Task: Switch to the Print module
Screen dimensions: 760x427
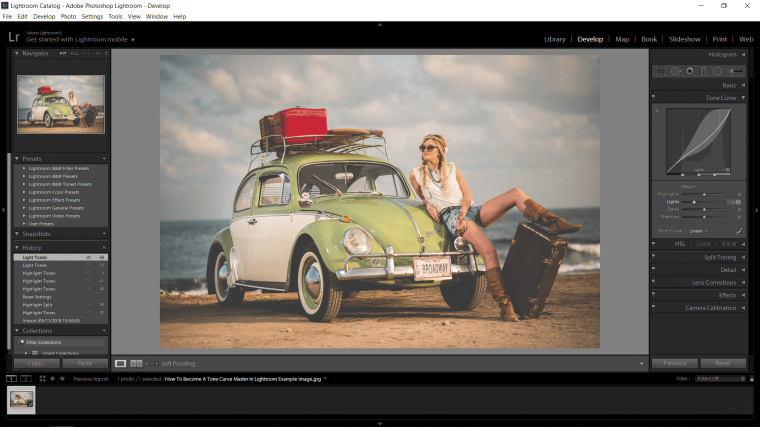Action: 720,39
